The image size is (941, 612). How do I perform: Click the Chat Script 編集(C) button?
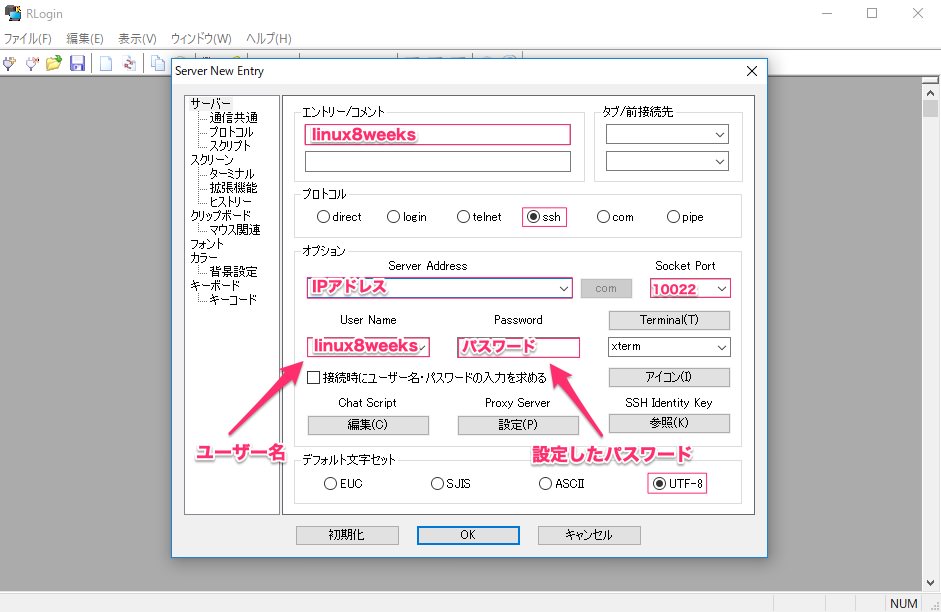click(368, 425)
